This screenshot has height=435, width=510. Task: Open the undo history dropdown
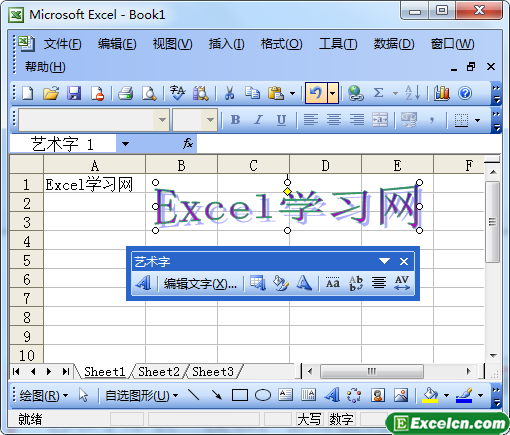click(x=333, y=93)
